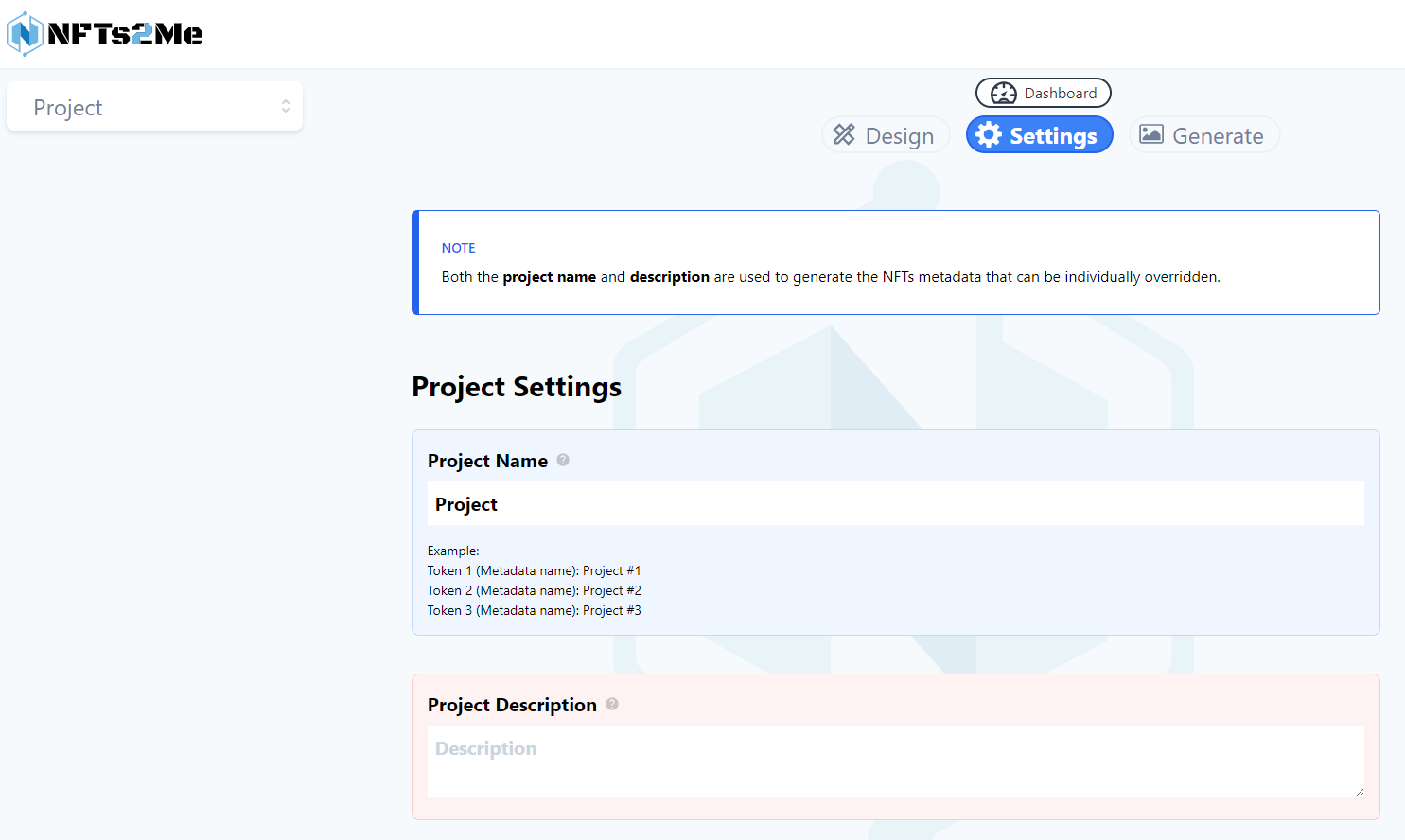Click the help icon beside Project Description
This screenshot has height=840, width=1405.
point(612,704)
